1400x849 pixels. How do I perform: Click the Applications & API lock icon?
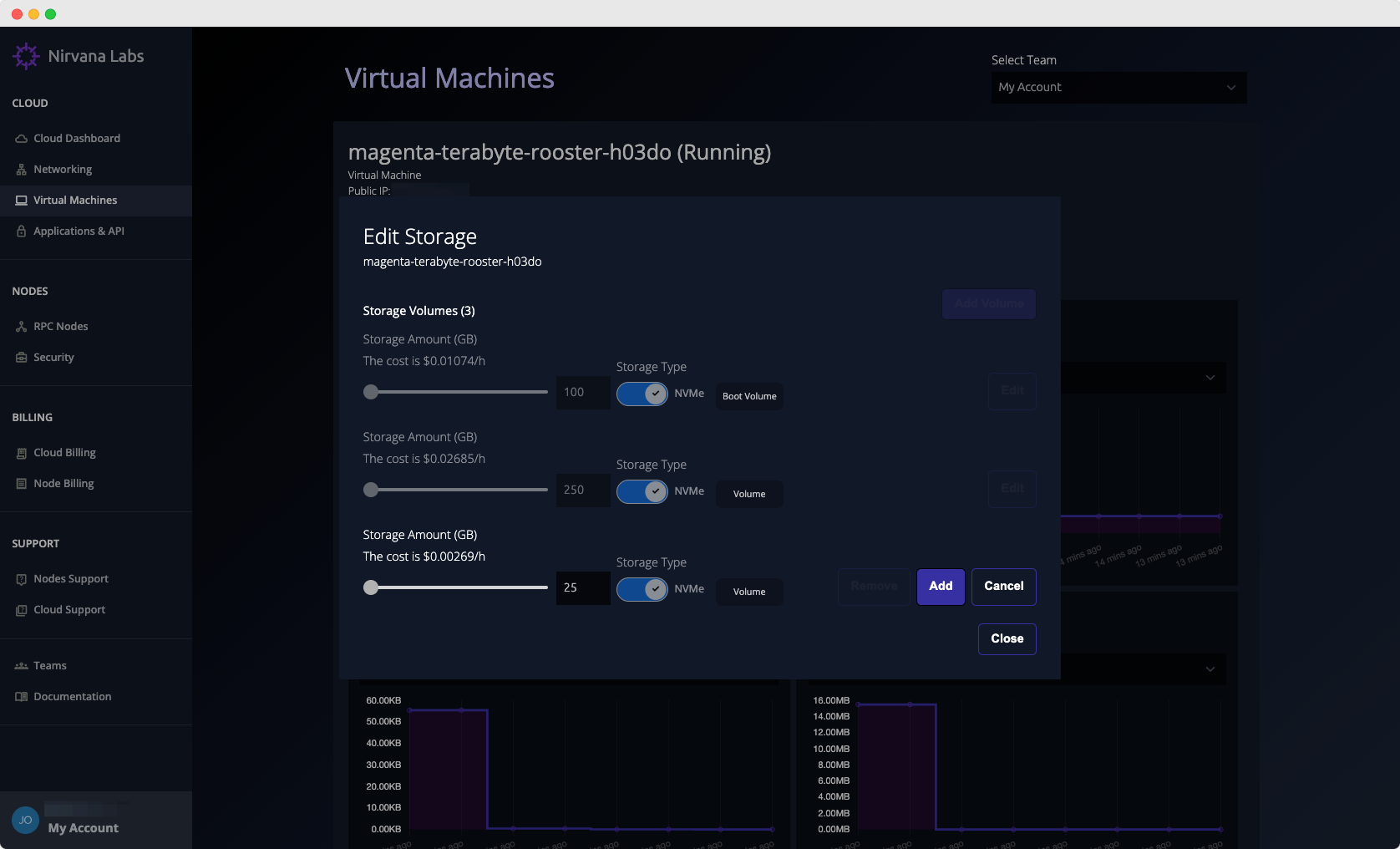click(x=22, y=231)
